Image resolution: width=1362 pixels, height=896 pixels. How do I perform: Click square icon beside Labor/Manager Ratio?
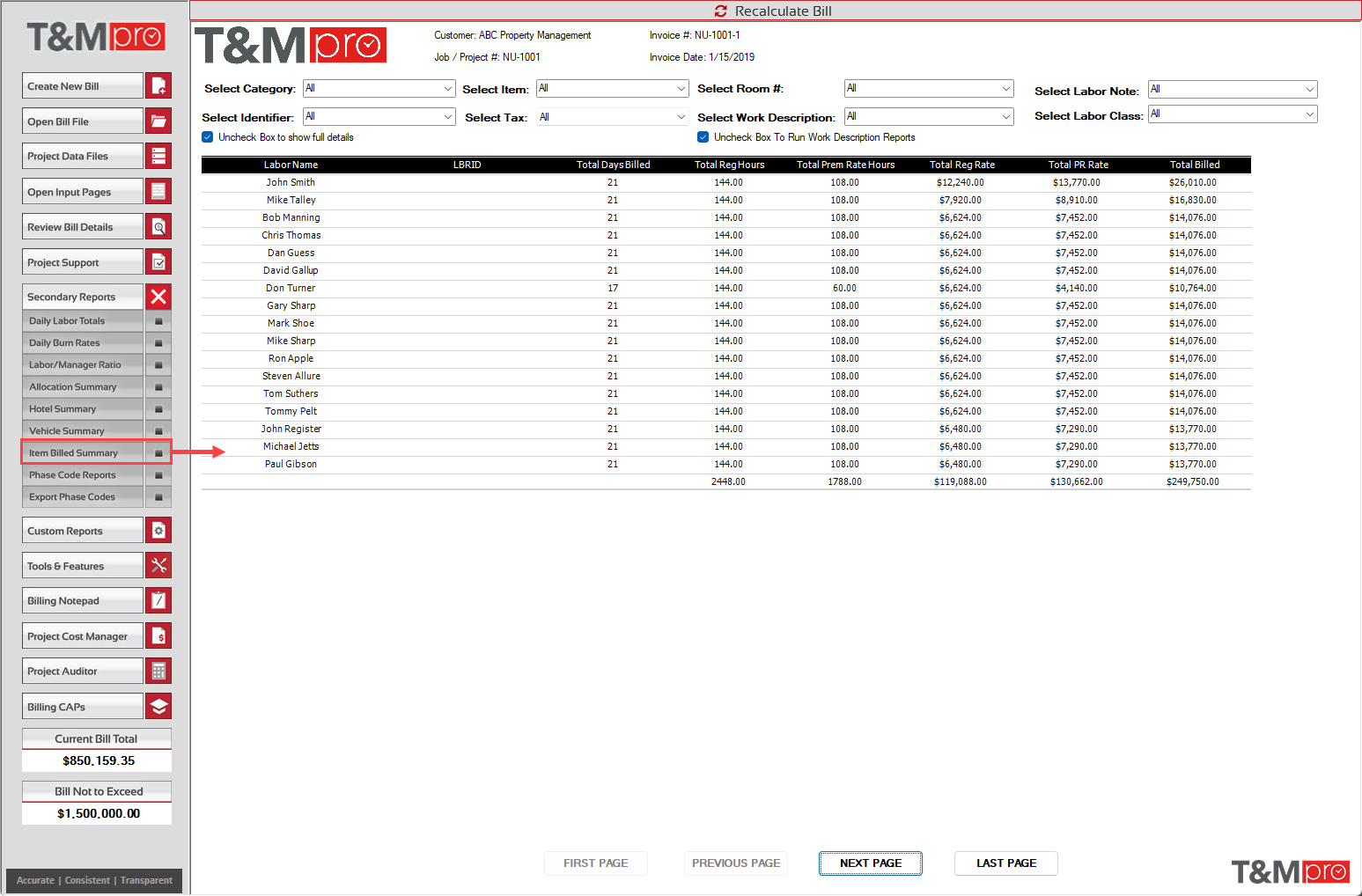pyautogui.click(x=158, y=365)
